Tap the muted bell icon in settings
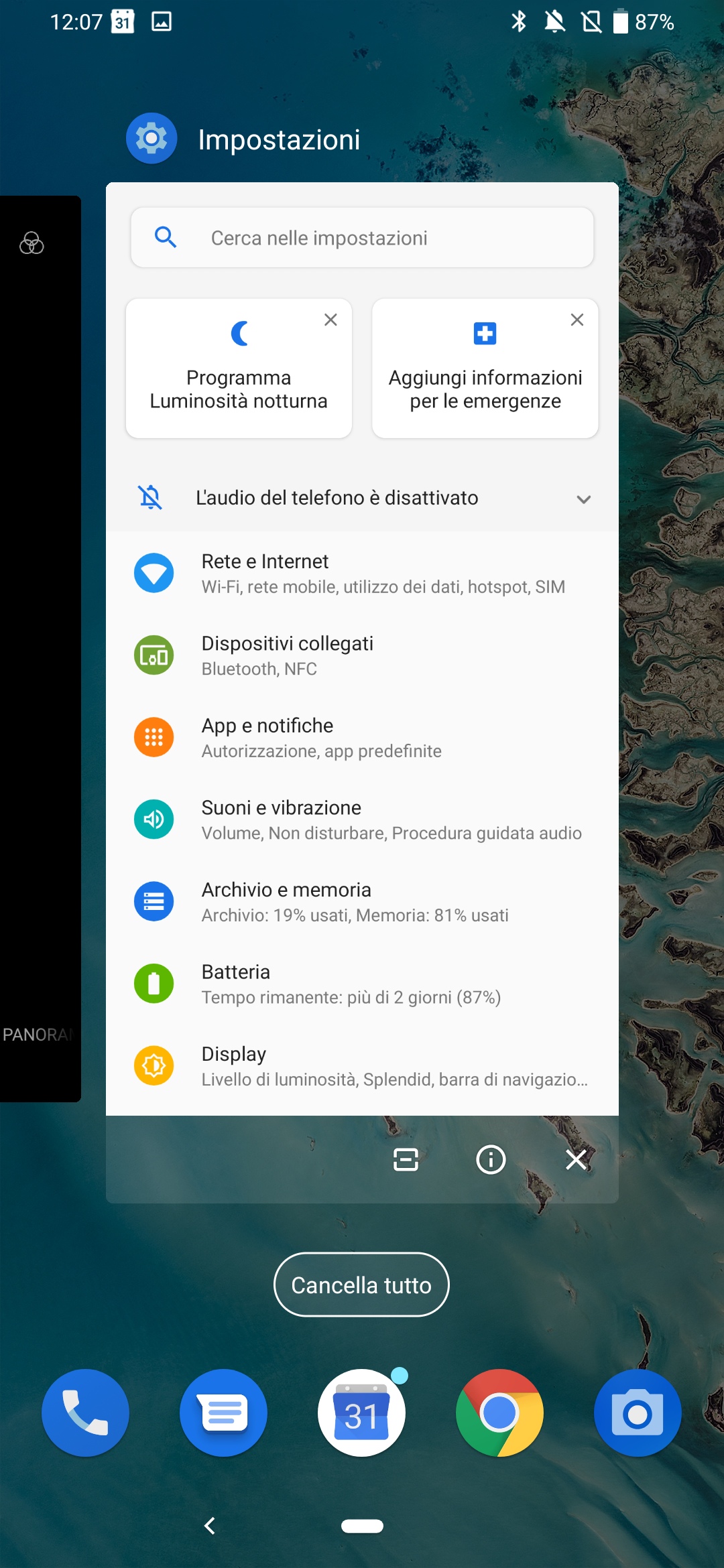724x1568 pixels. [150, 497]
